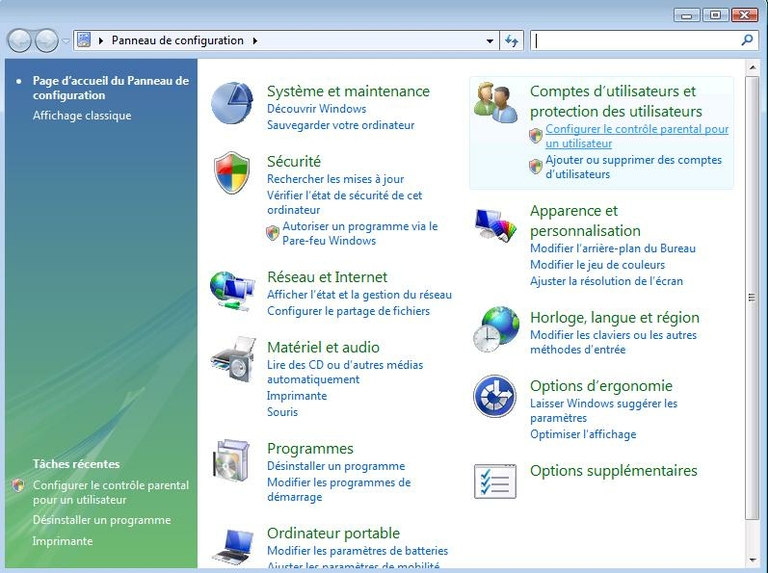Open Comptes d'utilisateurs et protection heading
This screenshot has height=573, width=768.
tap(616, 101)
